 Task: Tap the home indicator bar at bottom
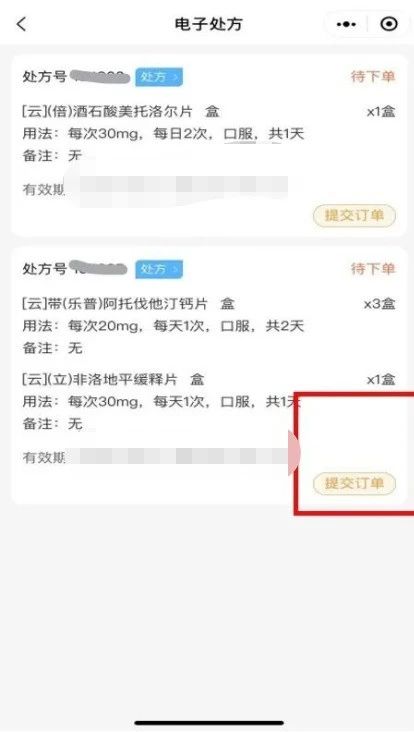(209, 724)
